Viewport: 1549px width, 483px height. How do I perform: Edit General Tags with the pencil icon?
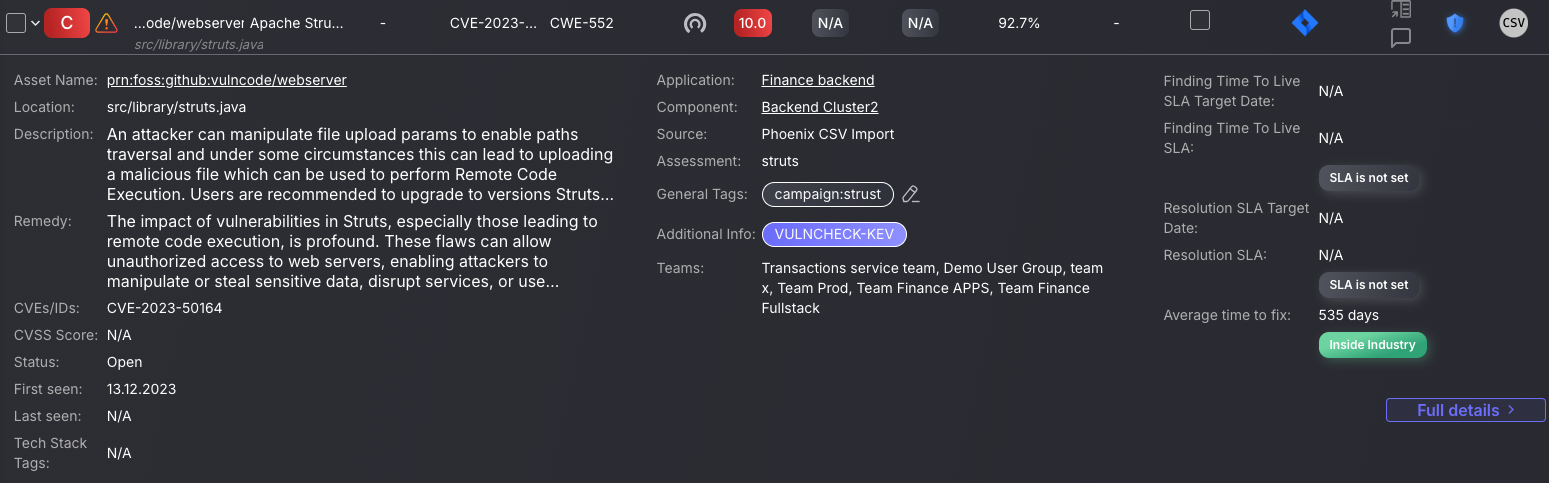910,194
